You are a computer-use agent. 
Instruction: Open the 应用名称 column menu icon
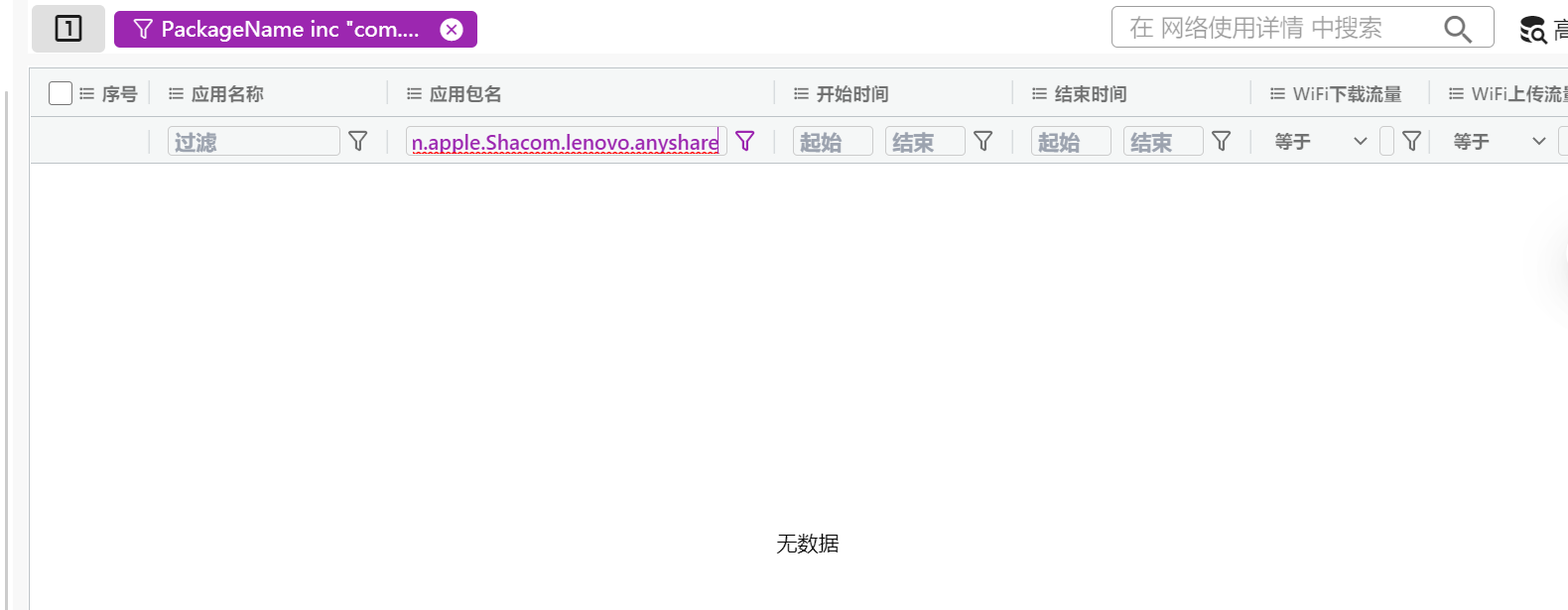pyautogui.click(x=176, y=94)
